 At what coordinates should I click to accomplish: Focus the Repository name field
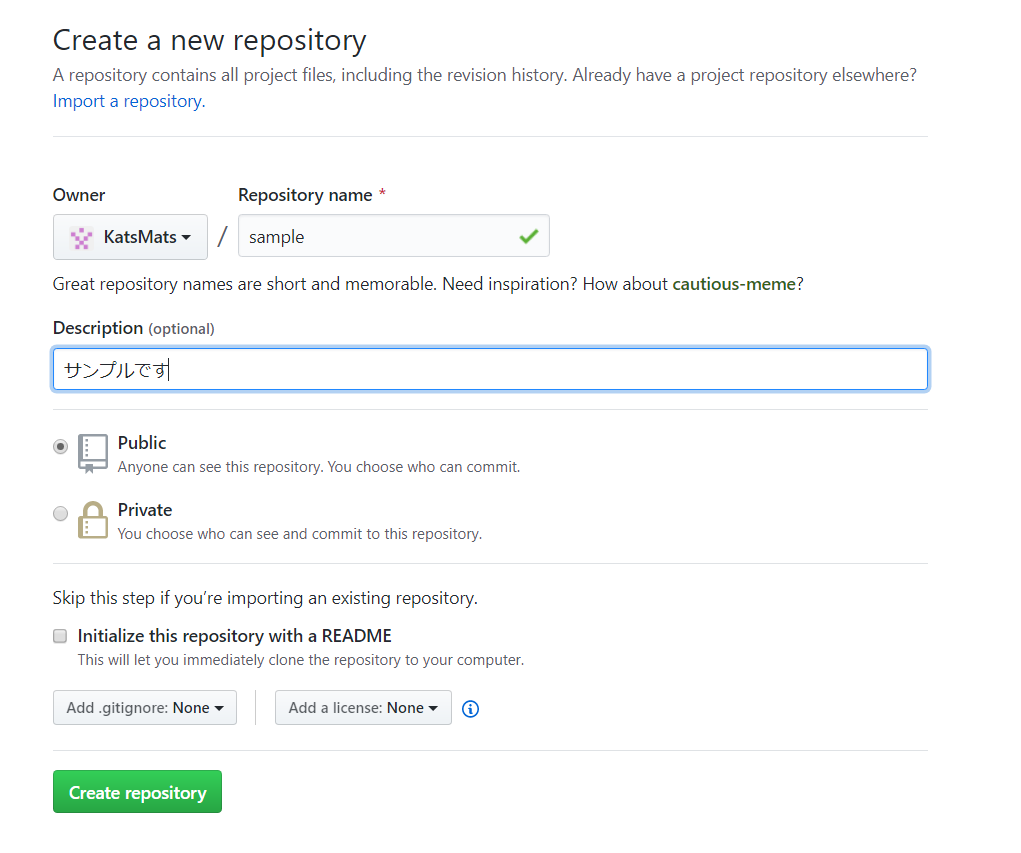pos(393,236)
